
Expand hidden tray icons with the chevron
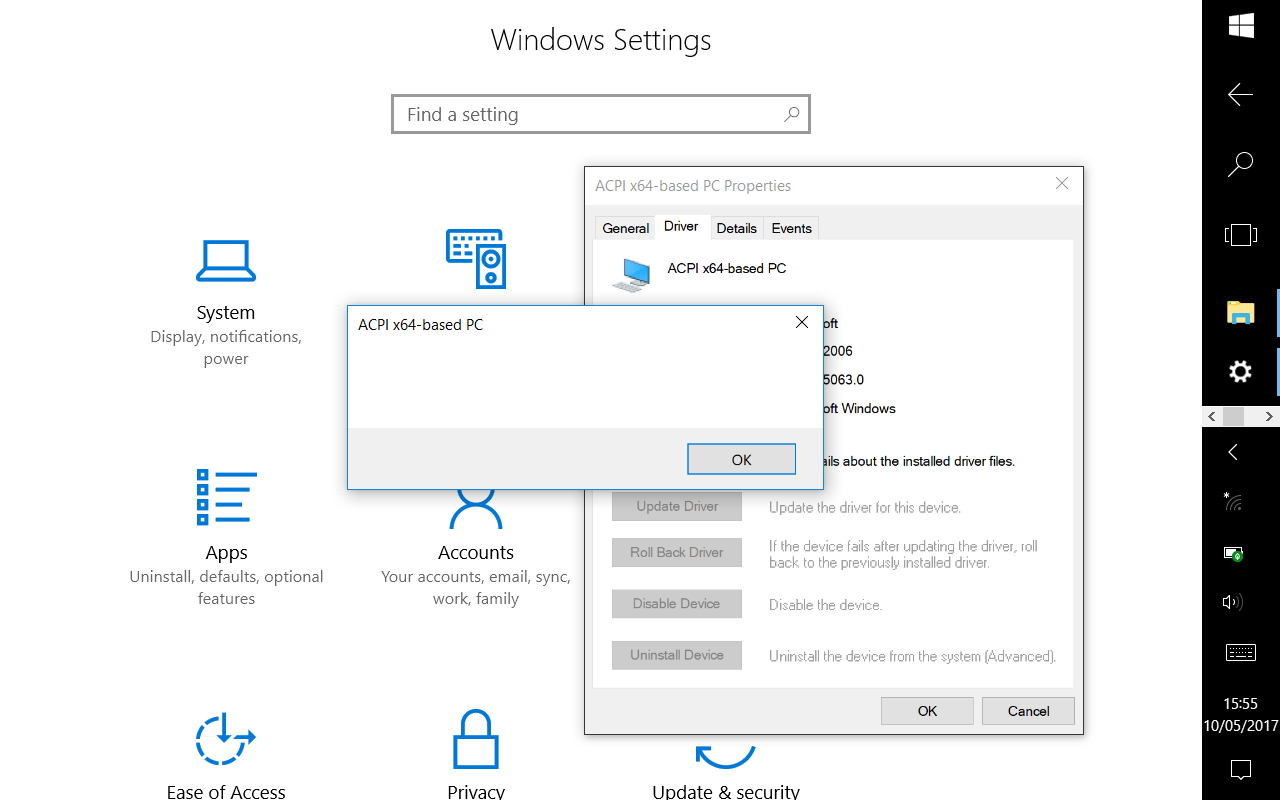1233,453
